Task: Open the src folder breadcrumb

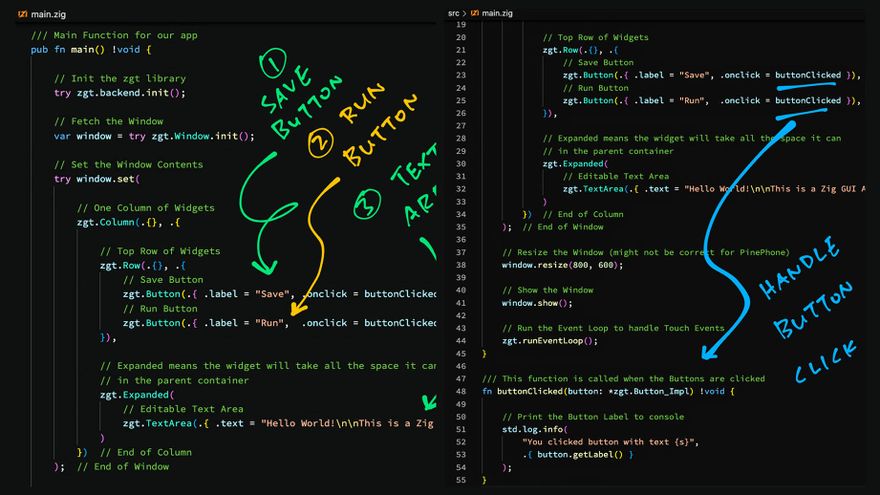Action: (454, 13)
